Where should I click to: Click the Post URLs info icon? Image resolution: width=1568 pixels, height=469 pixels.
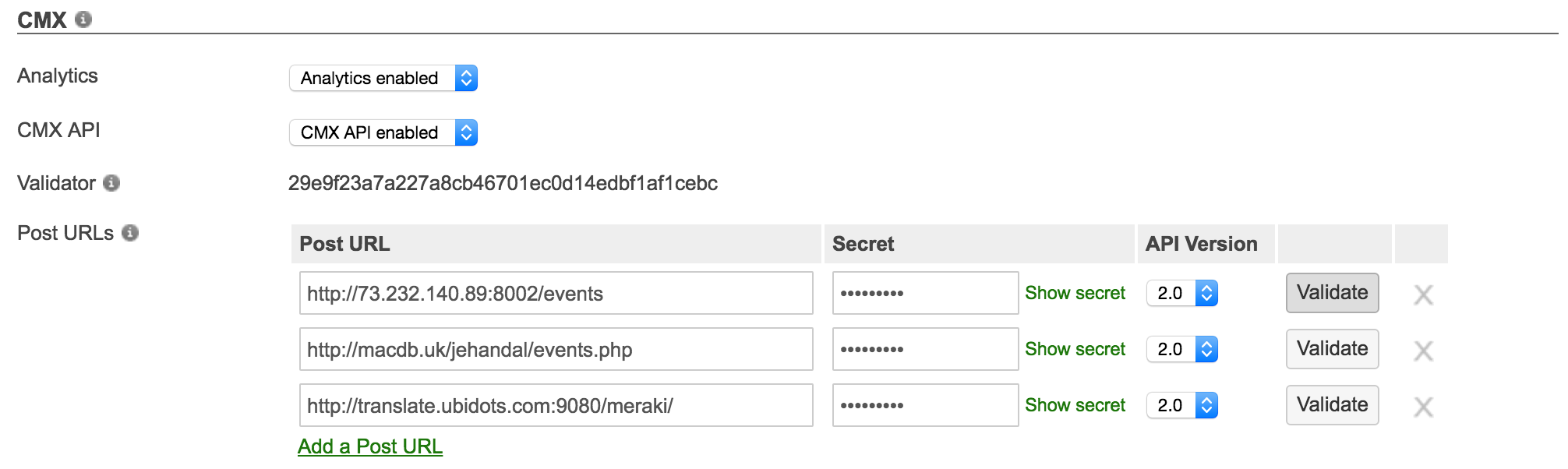[x=130, y=233]
